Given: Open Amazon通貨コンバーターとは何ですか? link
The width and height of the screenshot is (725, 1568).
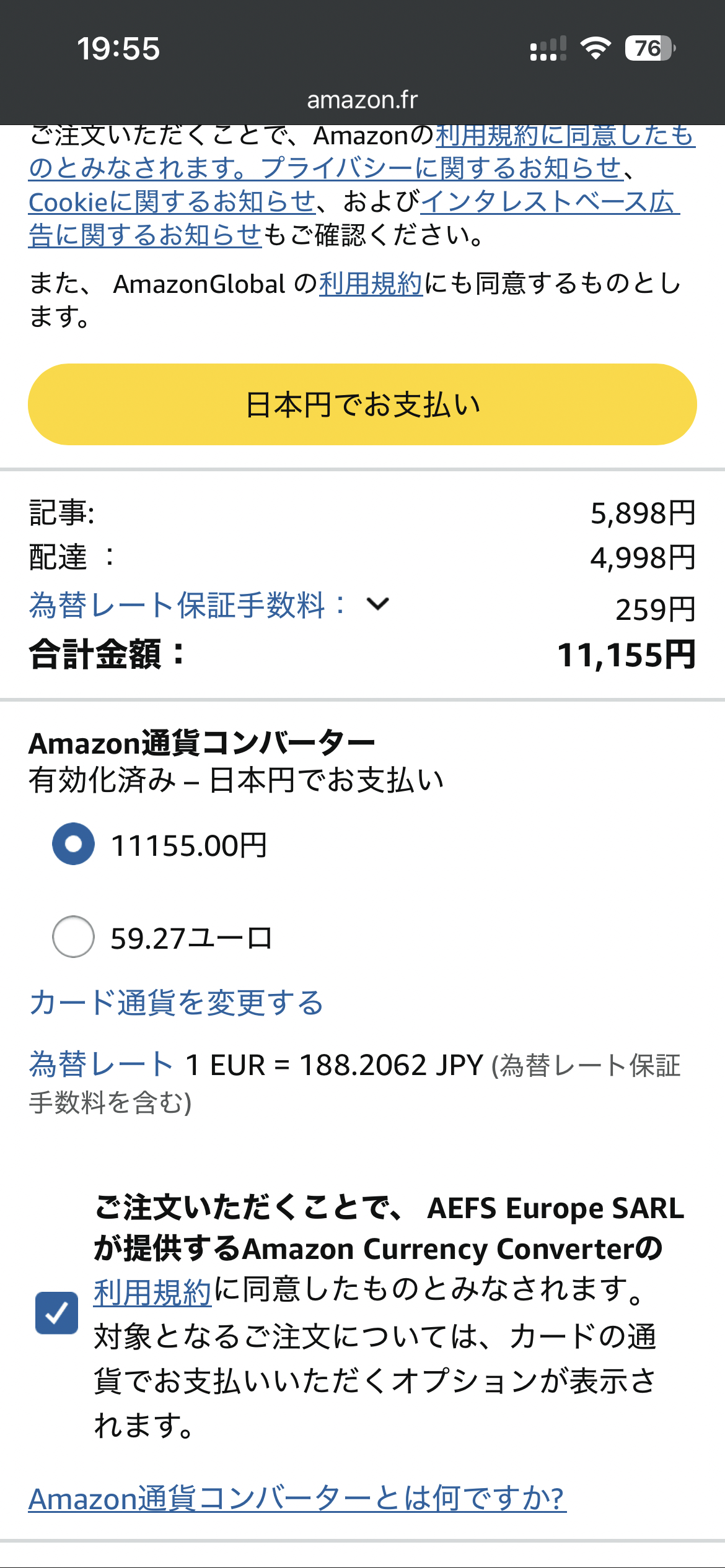Looking at the screenshot, I should pos(297,1499).
